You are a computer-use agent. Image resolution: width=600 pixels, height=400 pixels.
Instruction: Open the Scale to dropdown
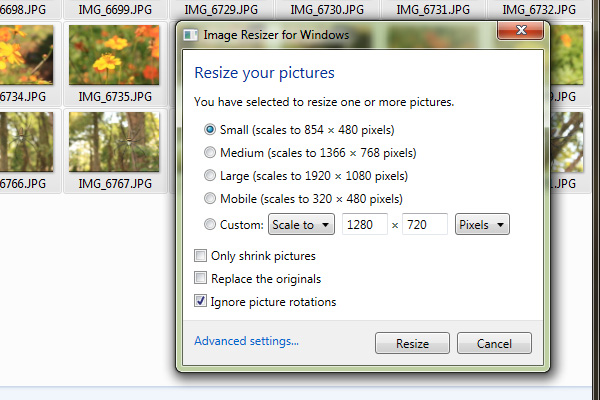(x=302, y=224)
